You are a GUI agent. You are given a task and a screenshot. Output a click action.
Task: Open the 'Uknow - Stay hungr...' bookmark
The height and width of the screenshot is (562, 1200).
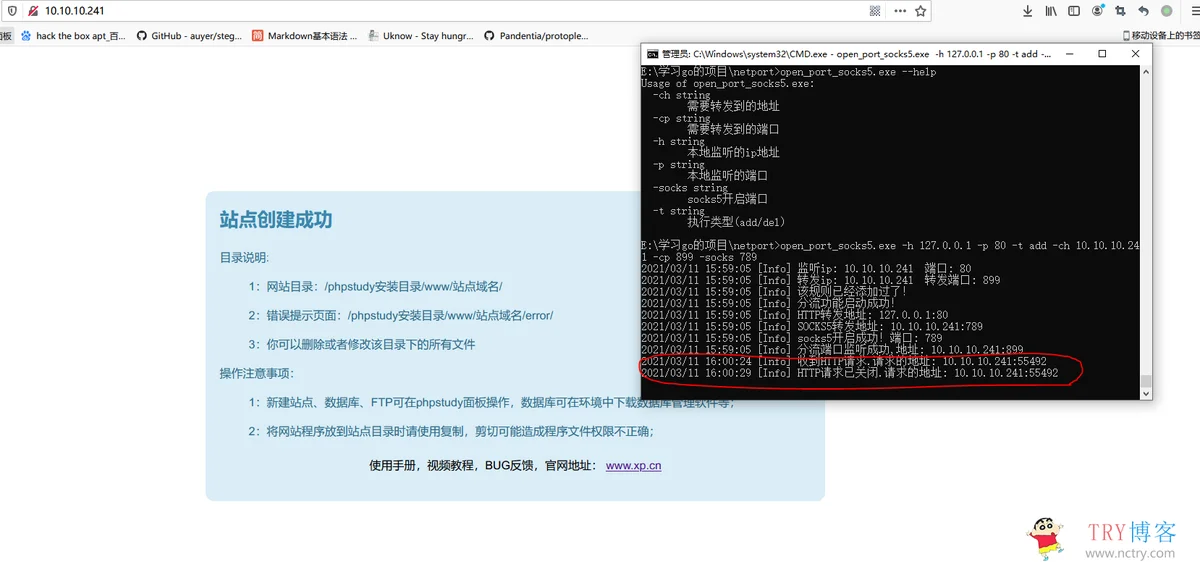tap(421, 35)
